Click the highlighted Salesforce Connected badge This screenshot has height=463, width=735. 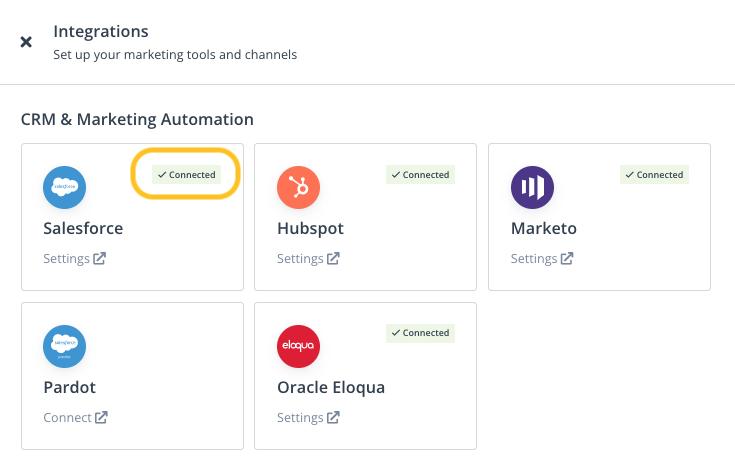pos(187,175)
